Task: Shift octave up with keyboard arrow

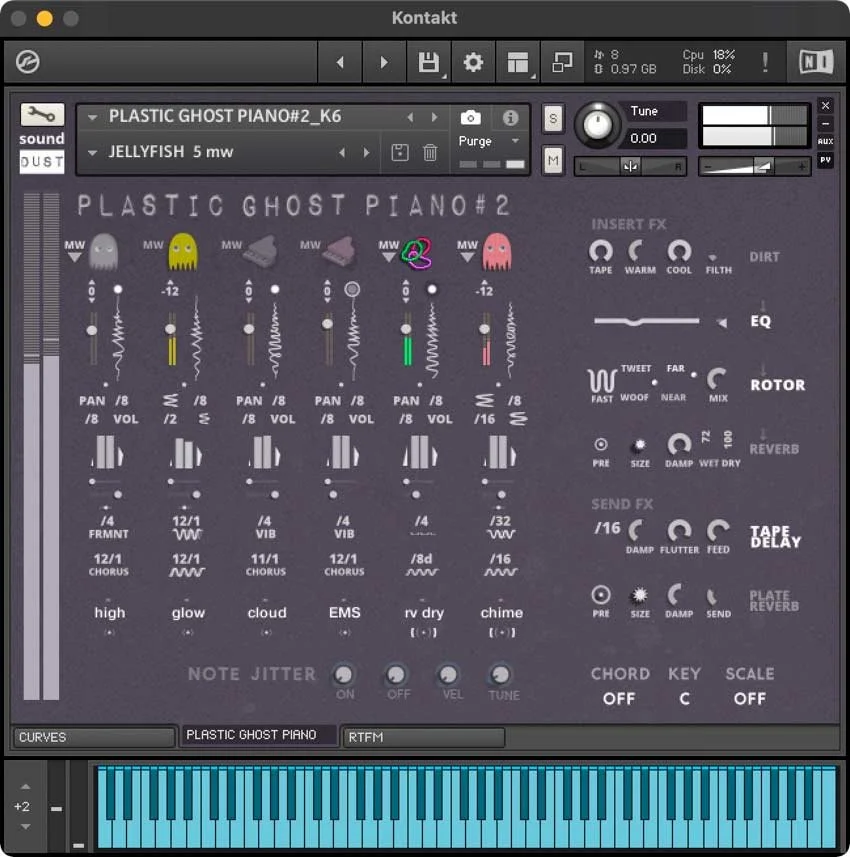Action: coord(25,786)
